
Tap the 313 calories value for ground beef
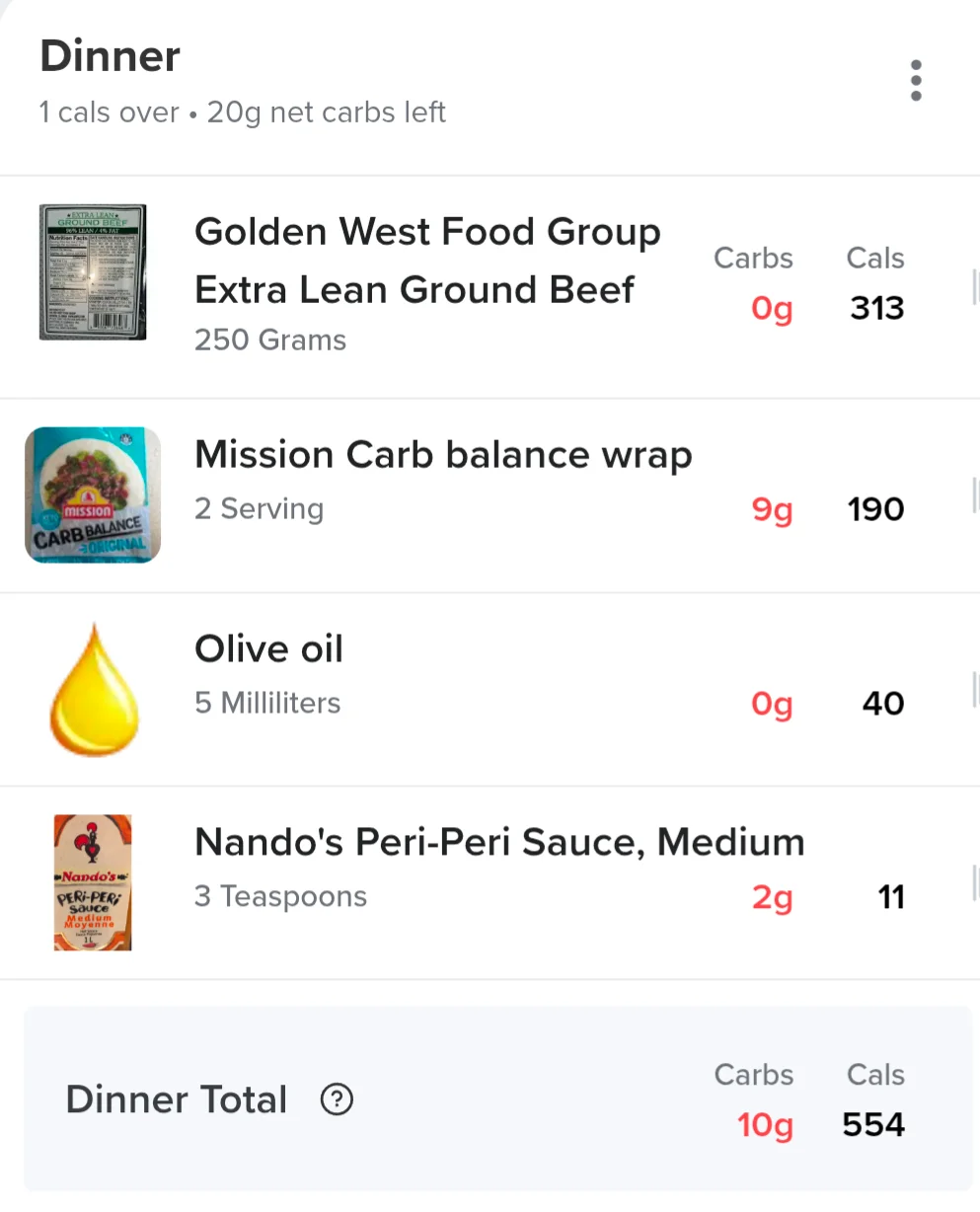(x=877, y=308)
